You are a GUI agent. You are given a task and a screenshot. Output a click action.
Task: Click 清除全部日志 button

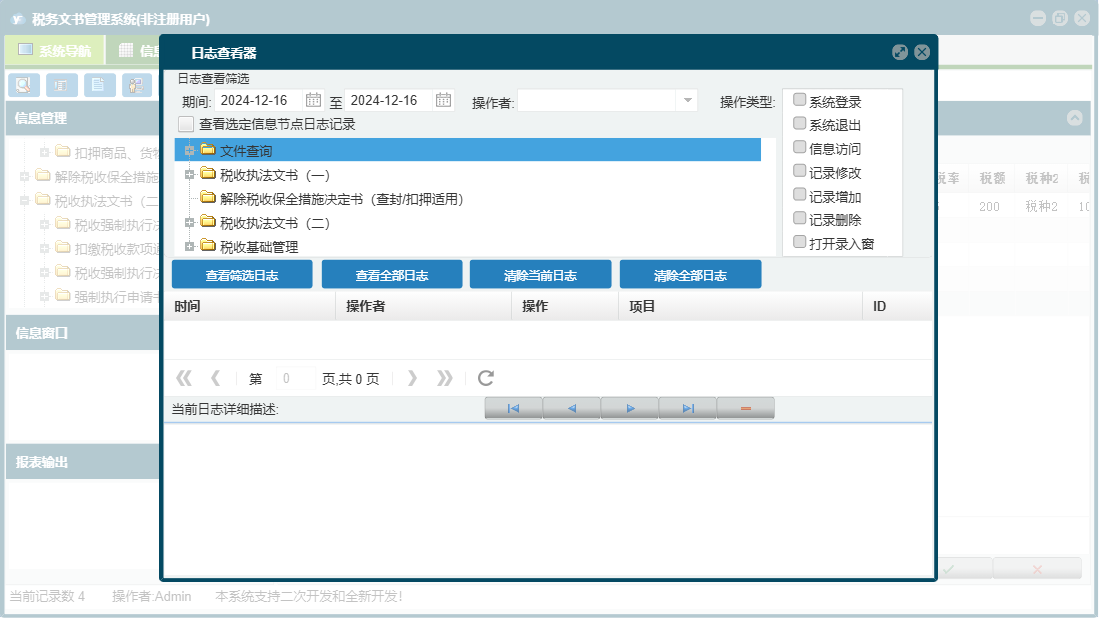(x=690, y=275)
